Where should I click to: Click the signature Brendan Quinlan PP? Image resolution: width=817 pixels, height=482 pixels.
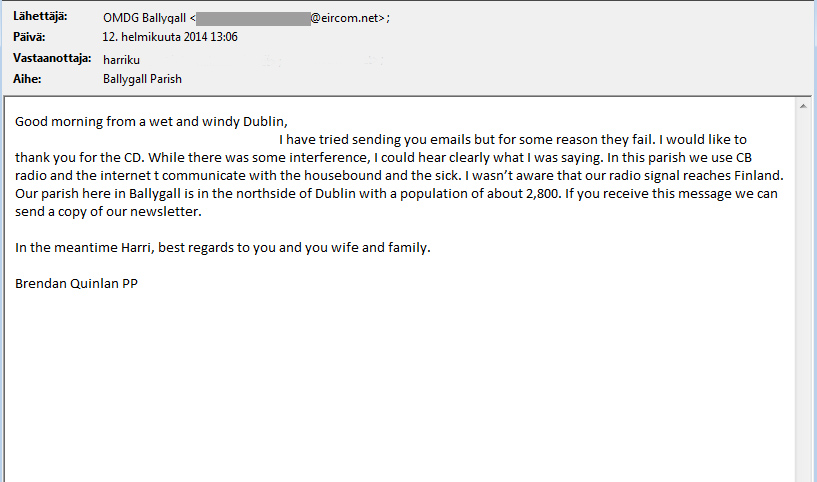pos(76,283)
